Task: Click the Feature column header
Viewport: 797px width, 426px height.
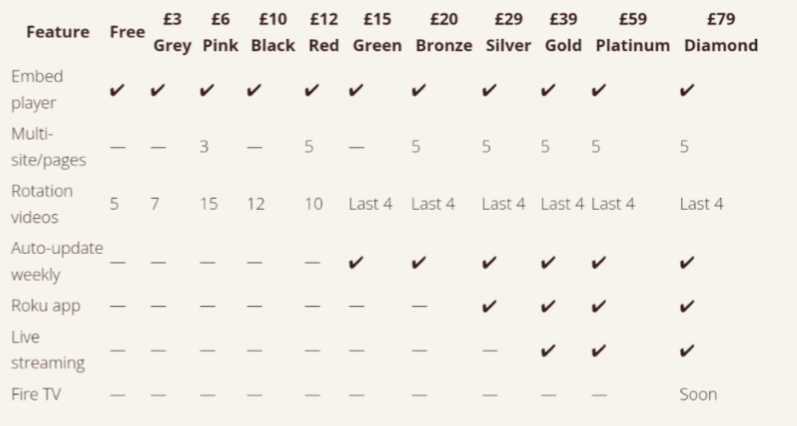Action: click(x=58, y=32)
